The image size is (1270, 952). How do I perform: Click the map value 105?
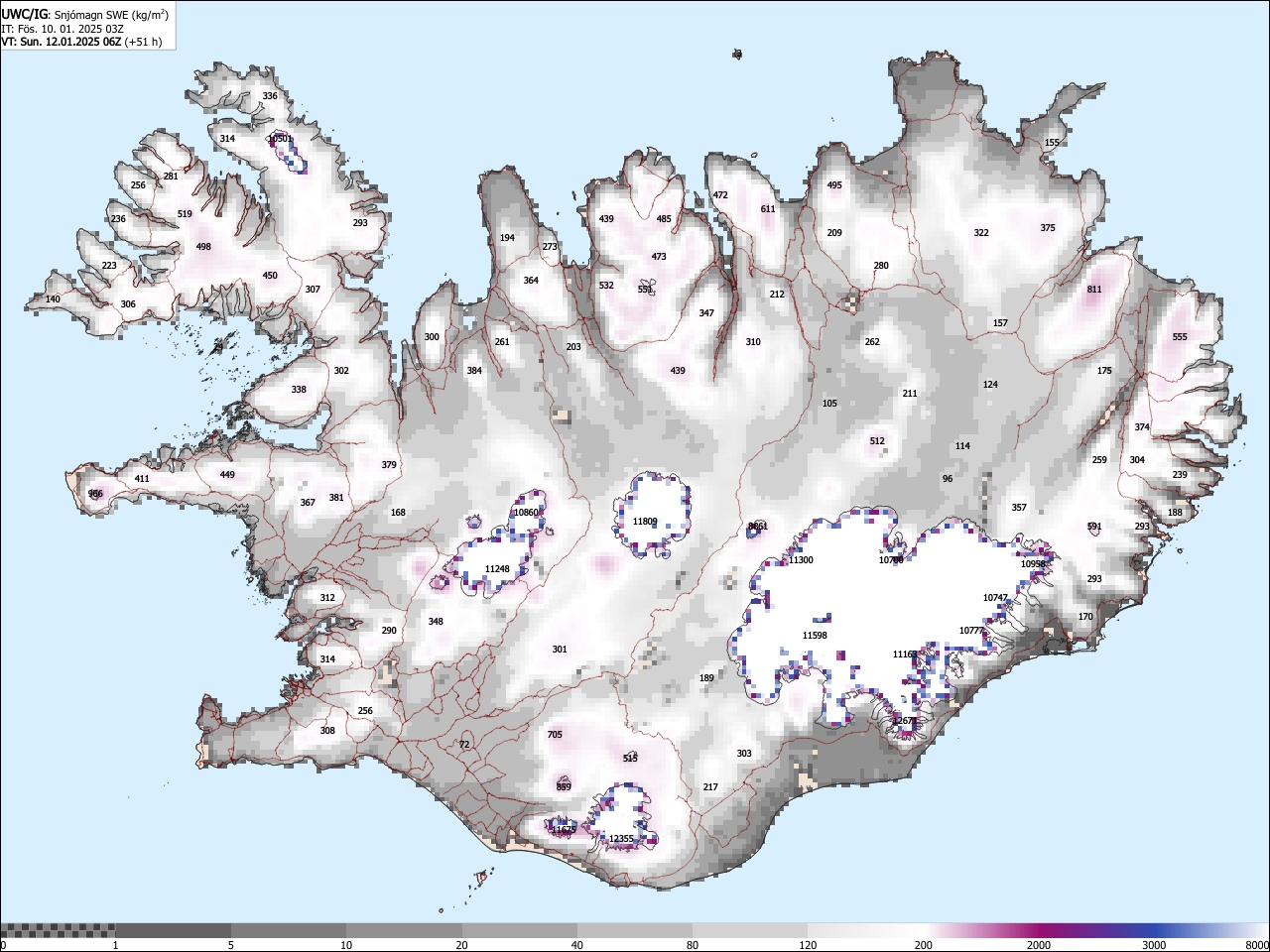[x=829, y=404]
